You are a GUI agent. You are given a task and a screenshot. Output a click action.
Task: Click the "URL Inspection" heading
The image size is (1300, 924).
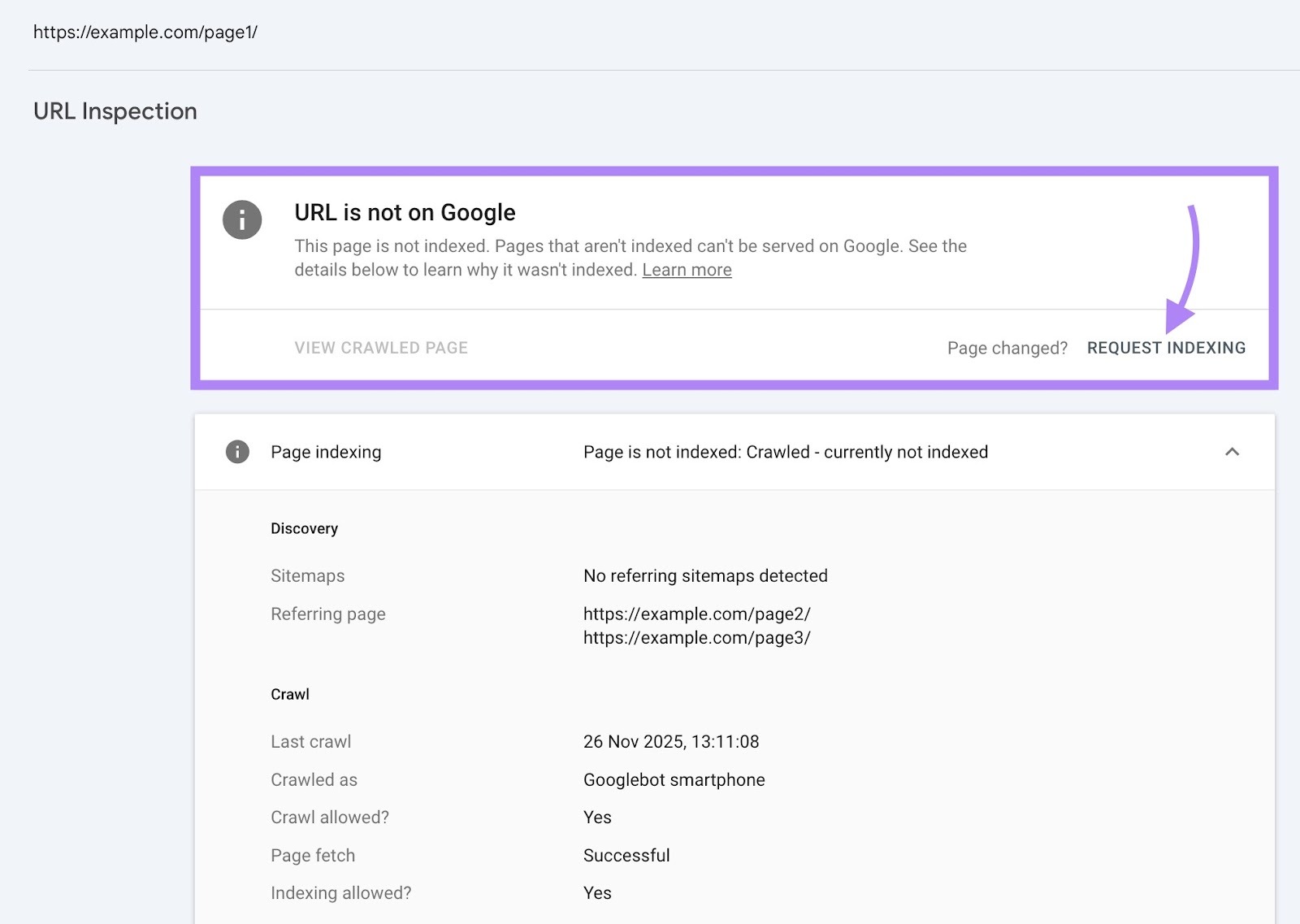(x=115, y=111)
